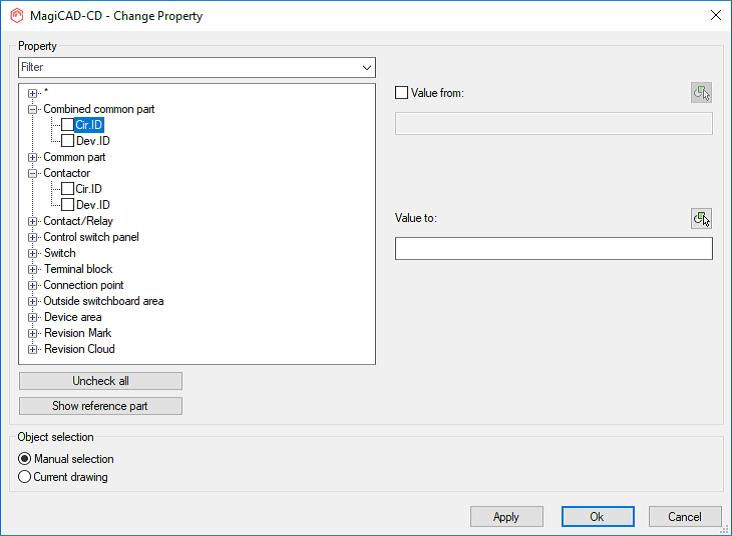Expand the Common part node
This screenshot has height=536, width=732.
(32, 157)
